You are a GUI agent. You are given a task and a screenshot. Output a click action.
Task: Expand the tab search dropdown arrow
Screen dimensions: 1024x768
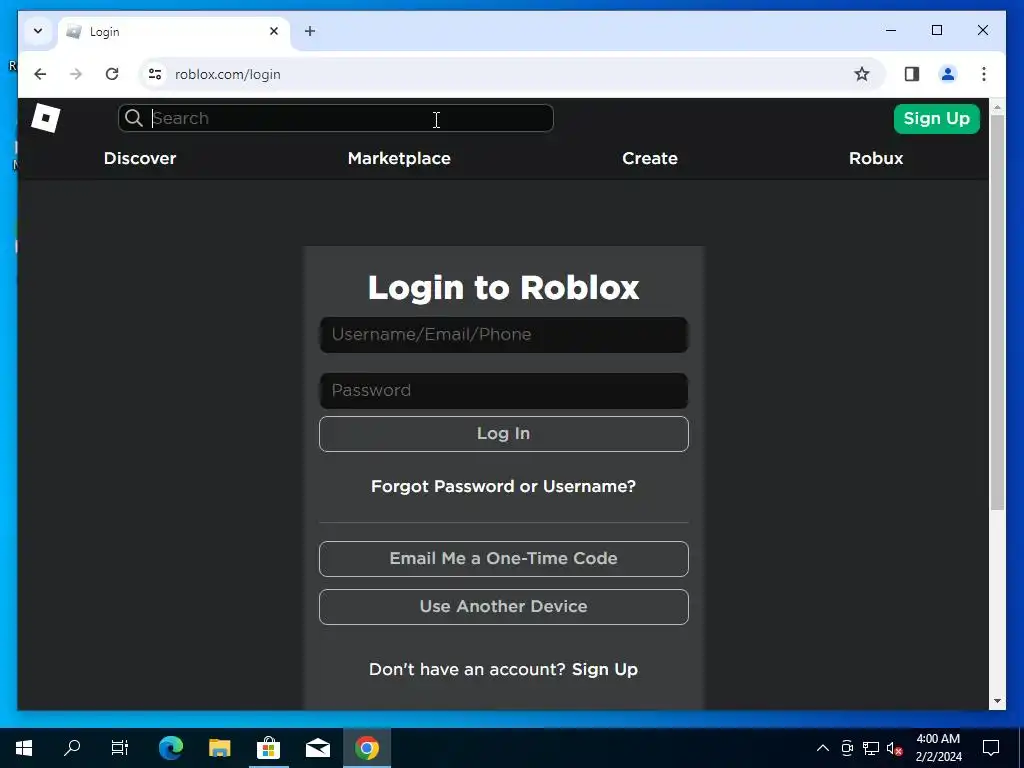(x=38, y=31)
